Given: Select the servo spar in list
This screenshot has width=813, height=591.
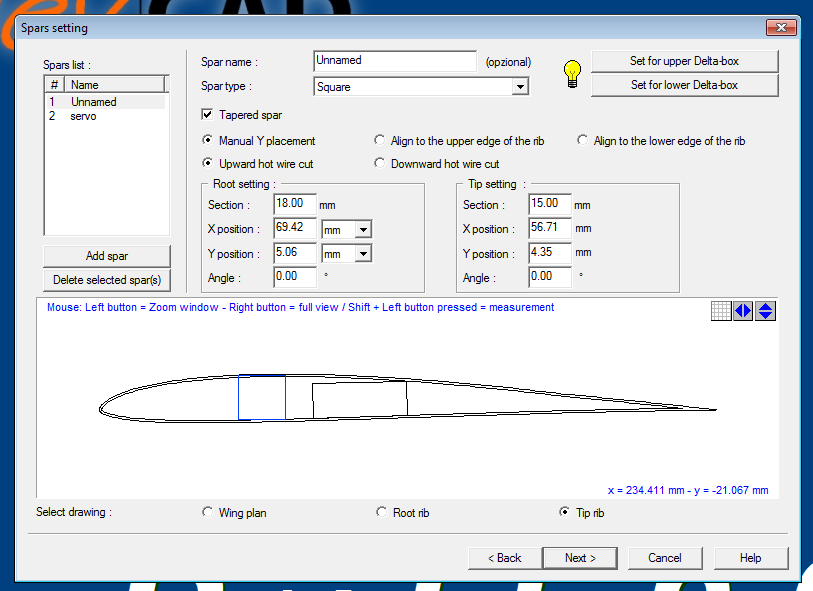Looking at the screenshot, I should tap(83, 116).
